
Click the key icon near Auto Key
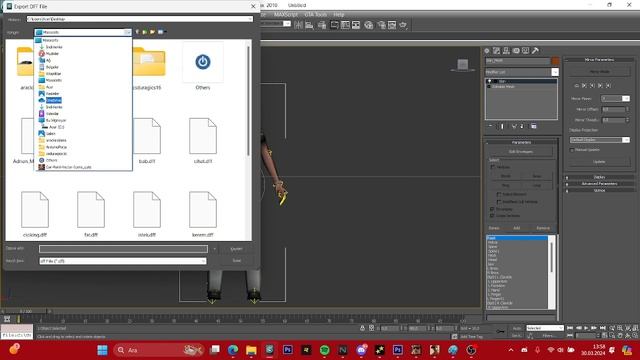pyautogui.click(x=500, y=331)
